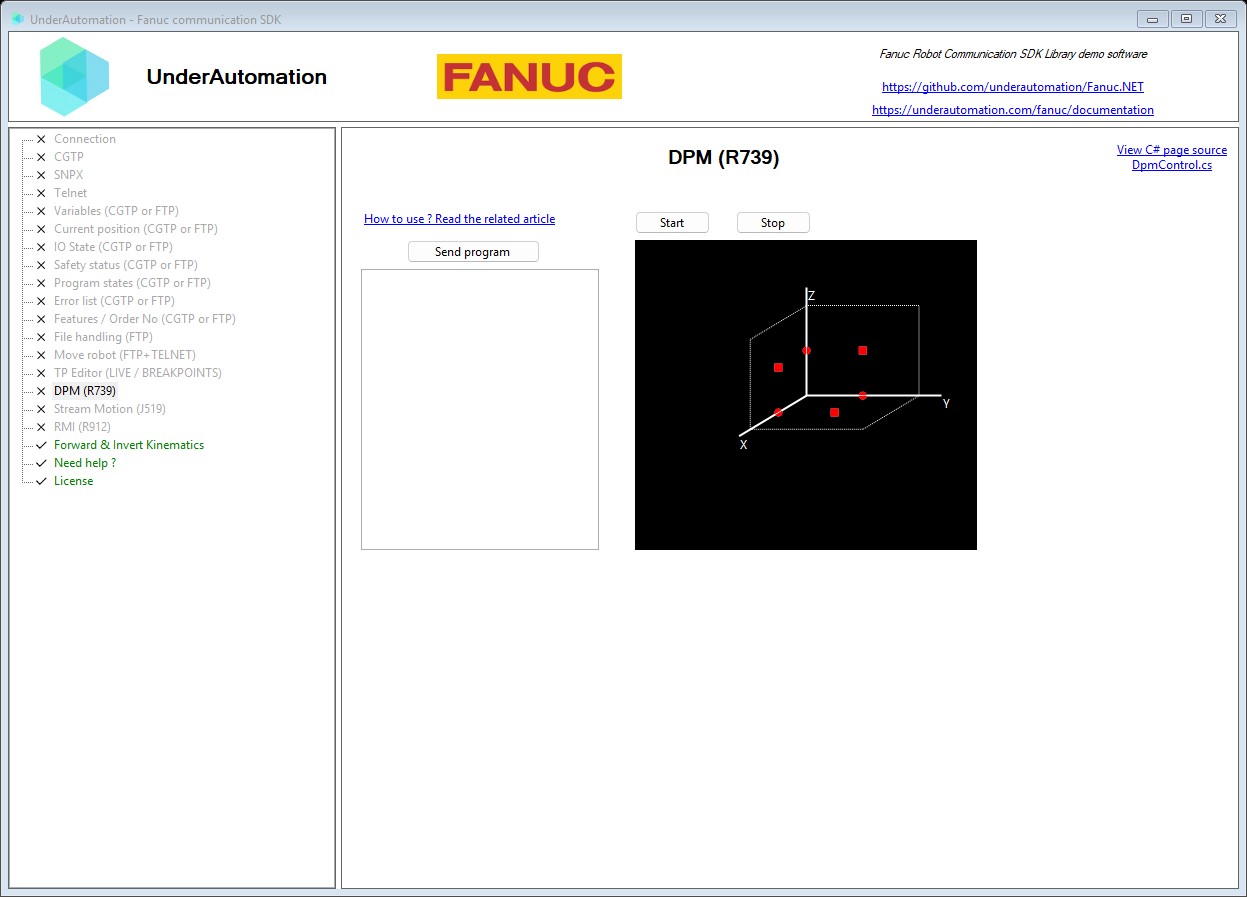Click the Send program button
This screenshot has width=1247, height=897.
[473, 252]
